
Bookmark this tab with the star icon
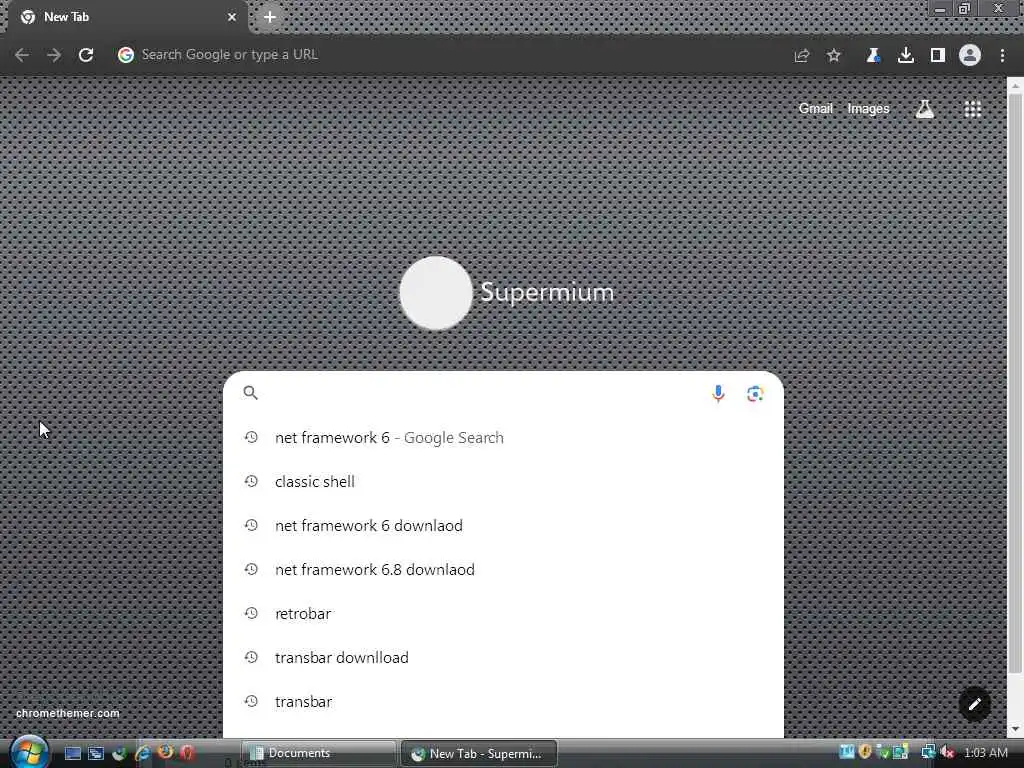(x=834, y=56)
